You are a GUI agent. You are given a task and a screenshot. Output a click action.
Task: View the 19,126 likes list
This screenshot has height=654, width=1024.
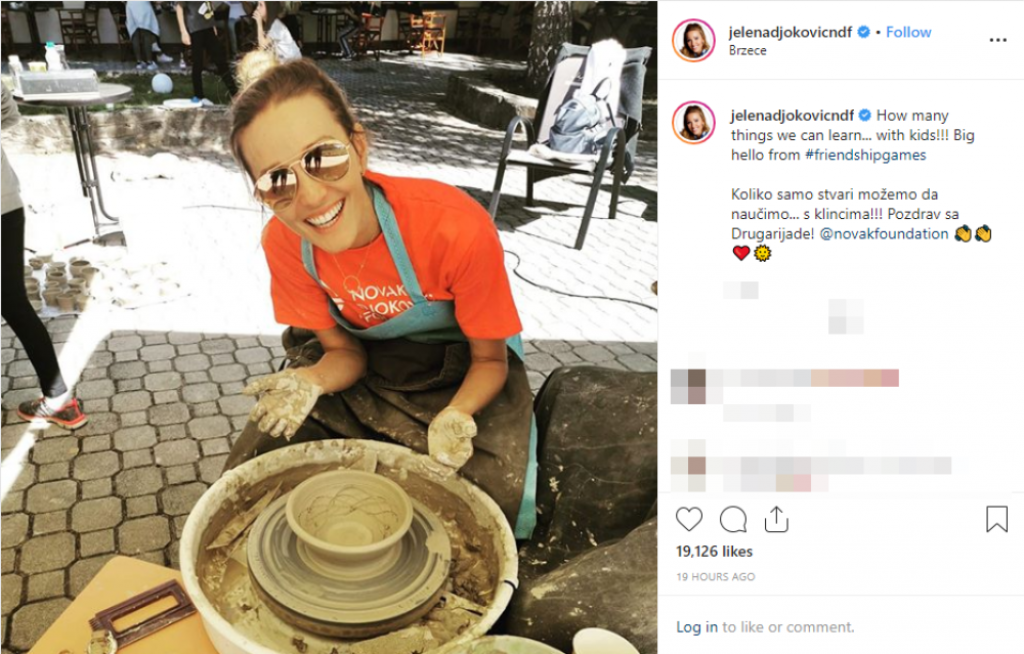coord(714,551)
